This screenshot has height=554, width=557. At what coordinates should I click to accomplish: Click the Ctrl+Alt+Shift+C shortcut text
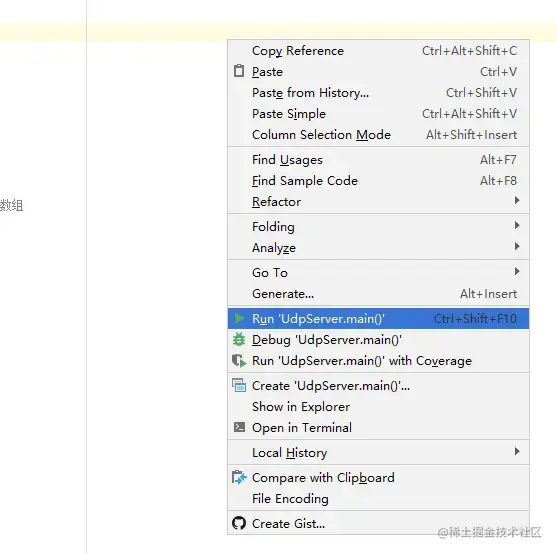coord(469,51)
